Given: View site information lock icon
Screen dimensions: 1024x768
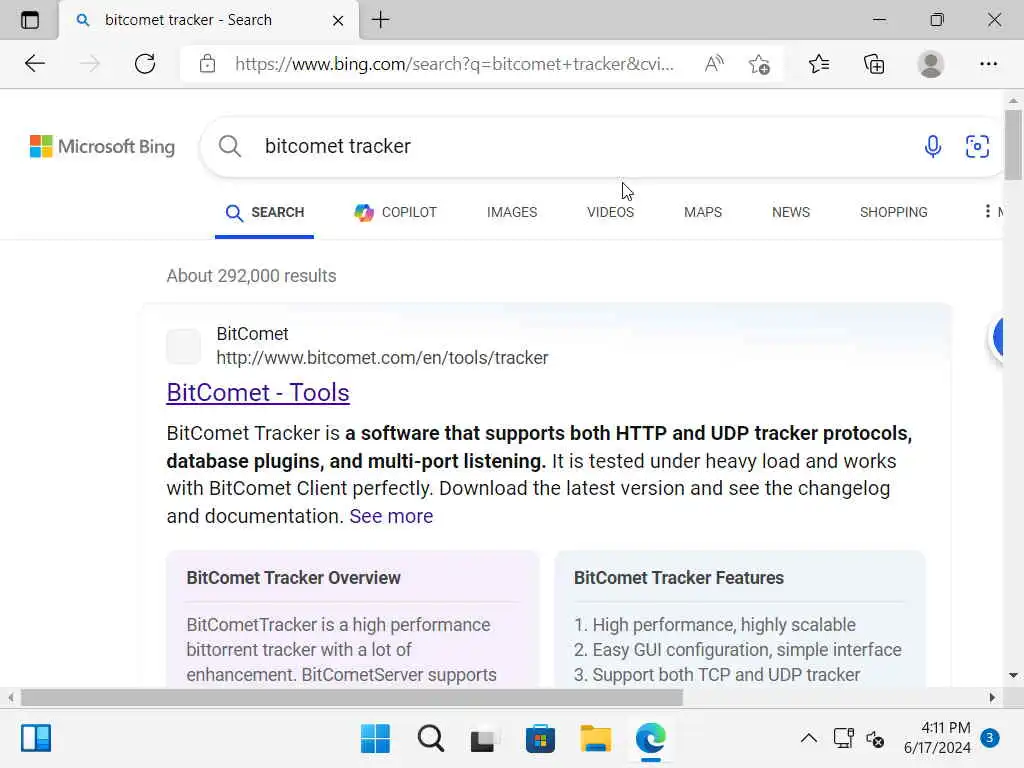Looking at the screenshot, I should (x=208, y=64).
